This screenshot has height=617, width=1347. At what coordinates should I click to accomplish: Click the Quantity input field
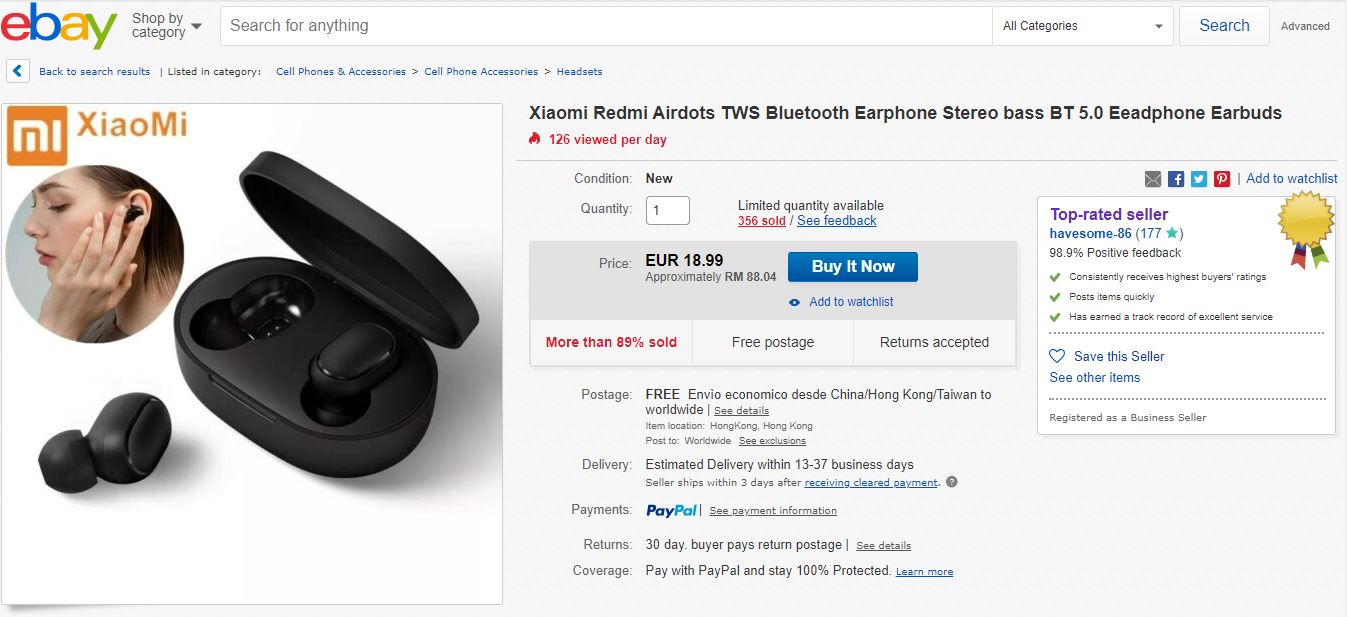pyautogui.click(x=668, y=210)
